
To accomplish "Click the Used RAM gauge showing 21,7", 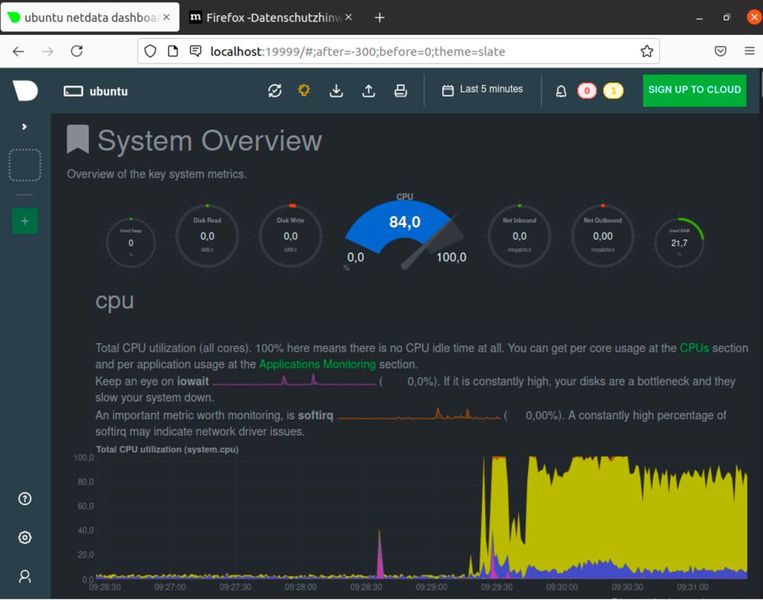I will pyautogui.click(x=679, y=242).
